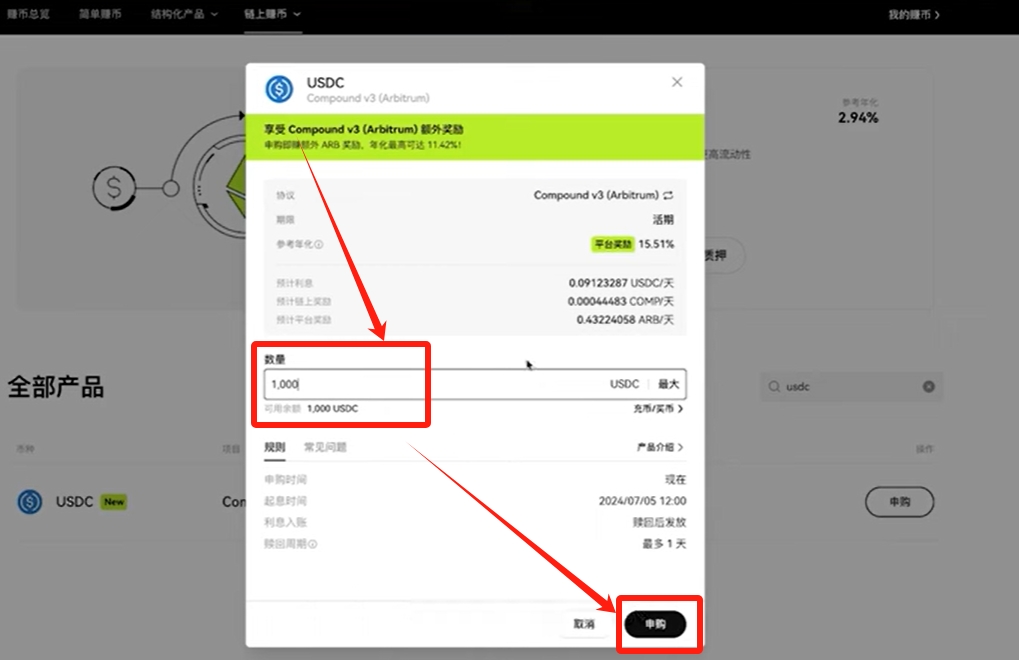Click the Compound v3 (Arbitrum) protocol value

click(596, 195)
